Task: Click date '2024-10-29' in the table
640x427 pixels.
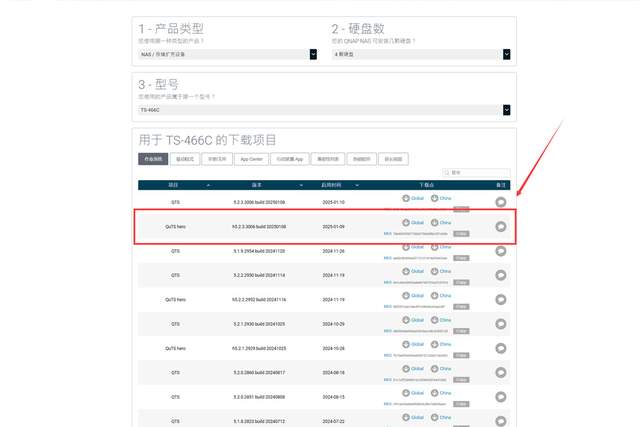Action: click(333, 324)
